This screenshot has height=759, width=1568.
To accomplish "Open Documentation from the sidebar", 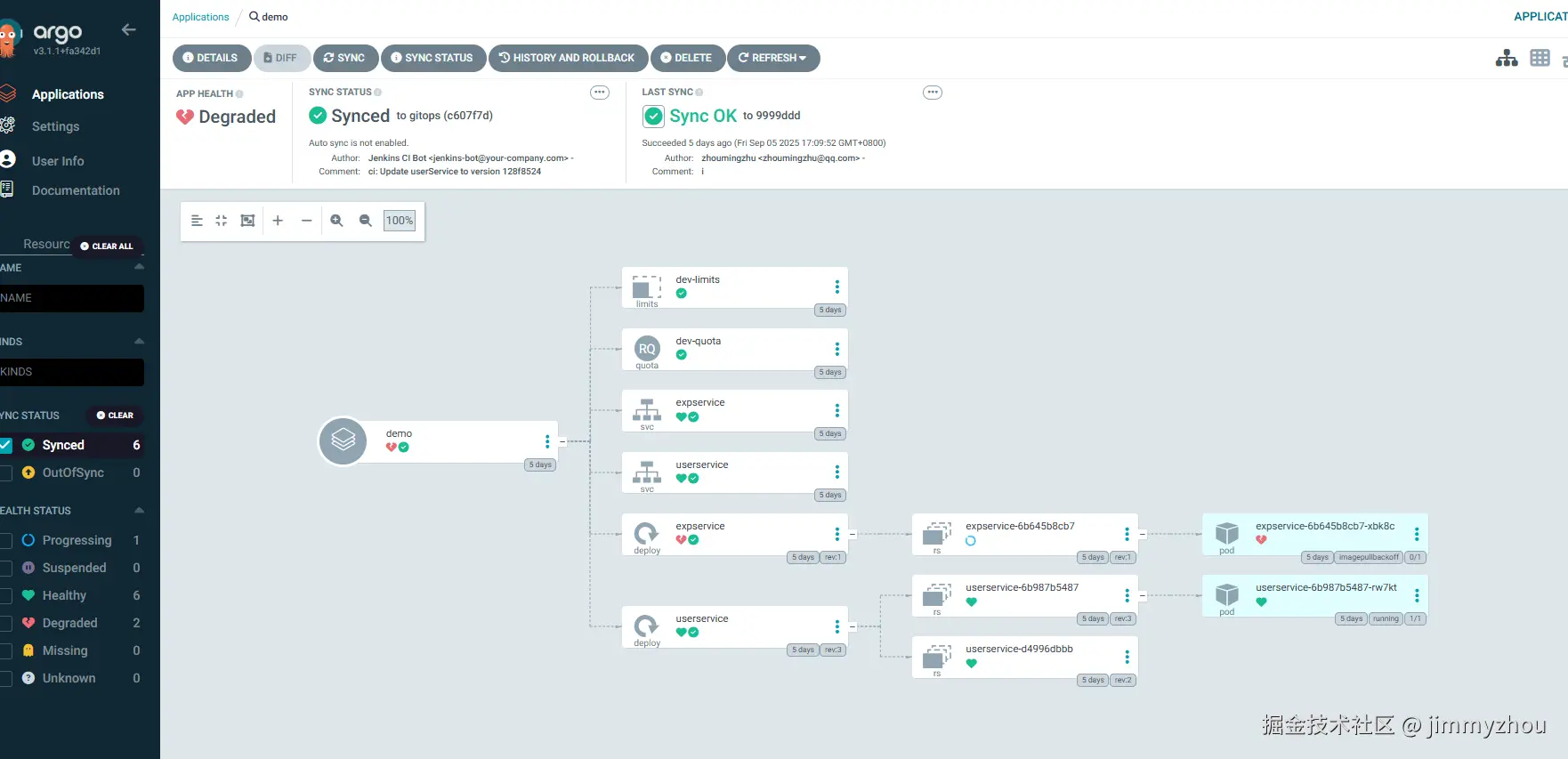I will click(x=76, y=190).
